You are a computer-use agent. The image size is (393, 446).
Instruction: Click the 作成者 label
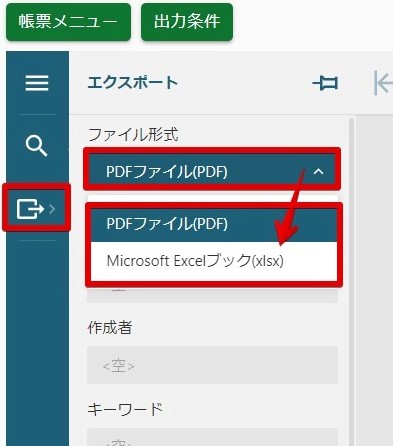(x=110, y=327)
